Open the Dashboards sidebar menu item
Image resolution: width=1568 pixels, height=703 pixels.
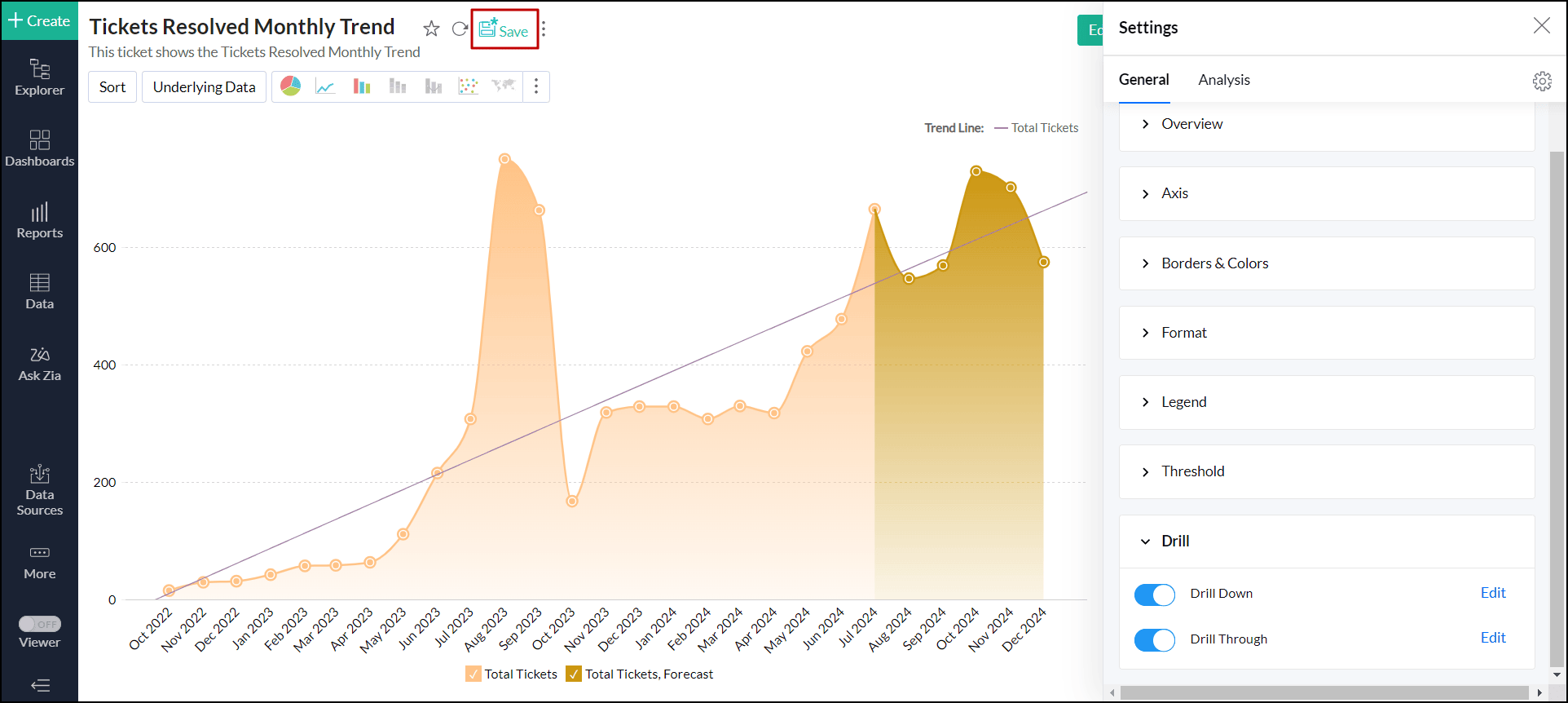point(39,148)
